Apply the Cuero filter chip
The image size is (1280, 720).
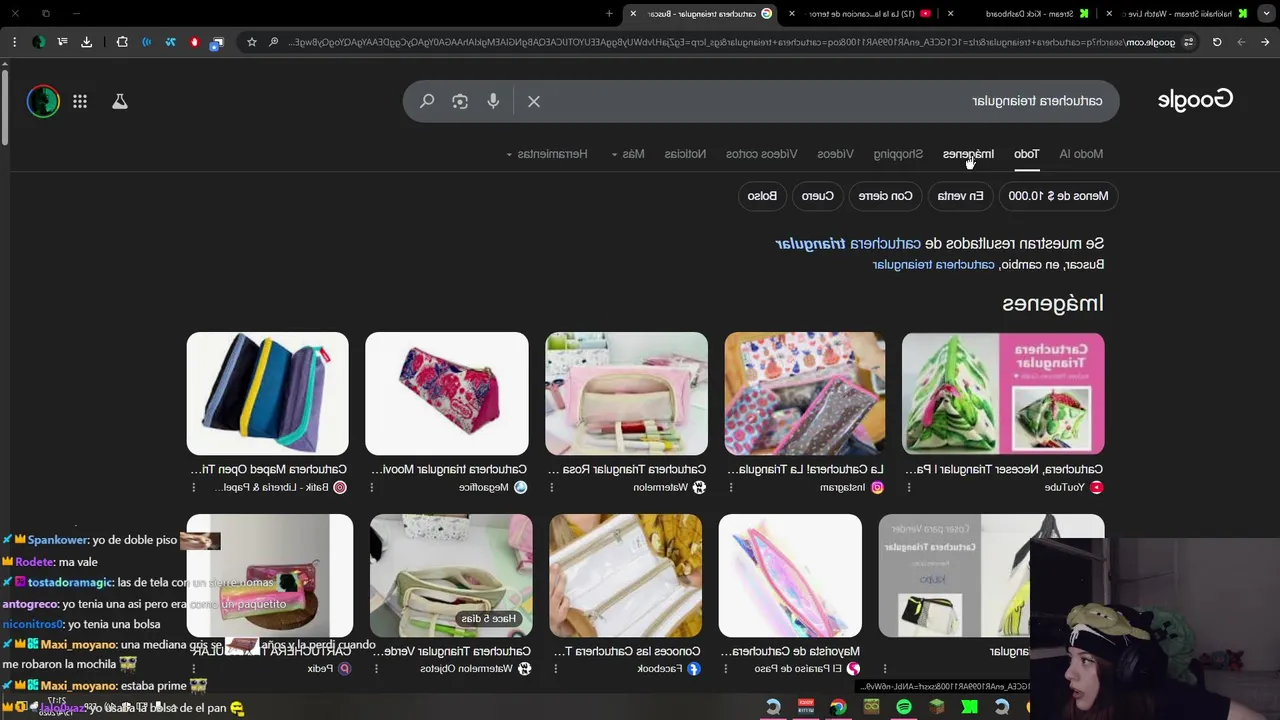click(817, 196)
